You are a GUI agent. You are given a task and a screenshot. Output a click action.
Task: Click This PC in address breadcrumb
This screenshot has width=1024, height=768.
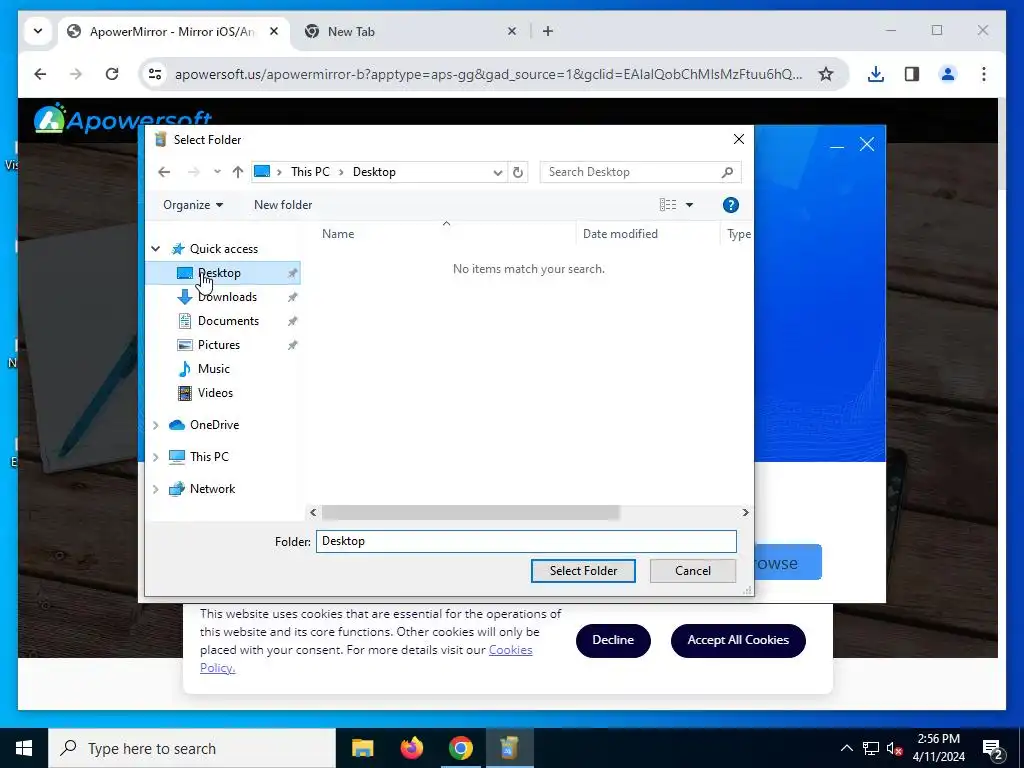[310, 172]
